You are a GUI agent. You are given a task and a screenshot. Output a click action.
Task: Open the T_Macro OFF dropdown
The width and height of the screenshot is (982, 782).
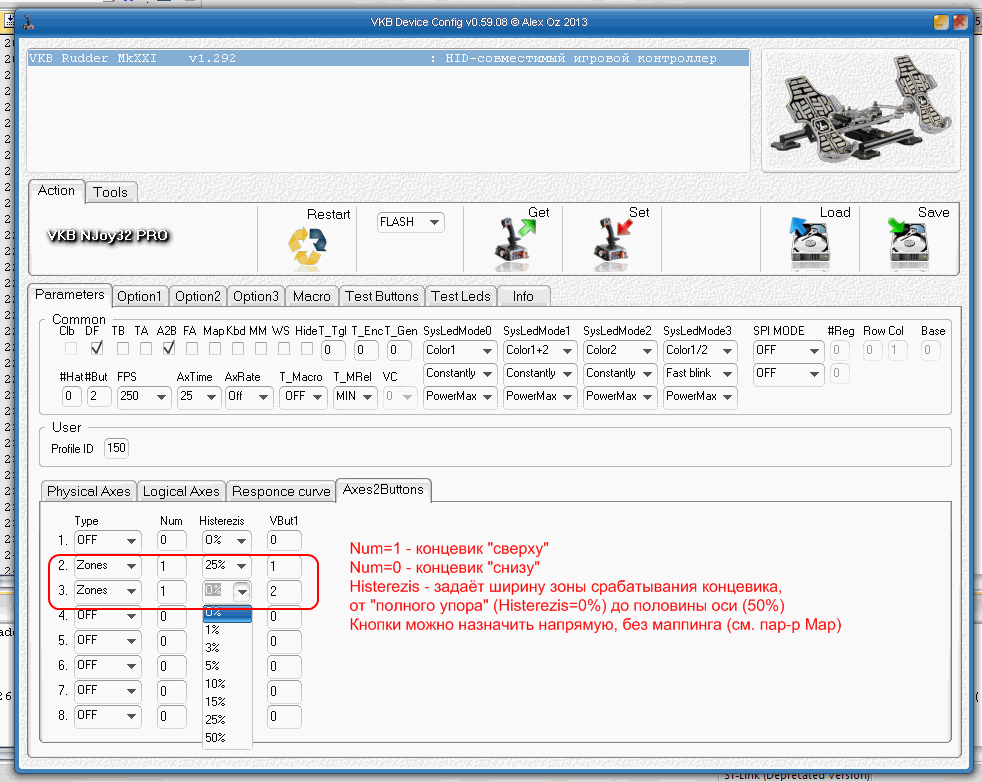pyautogui.click(x=303, y=396)
